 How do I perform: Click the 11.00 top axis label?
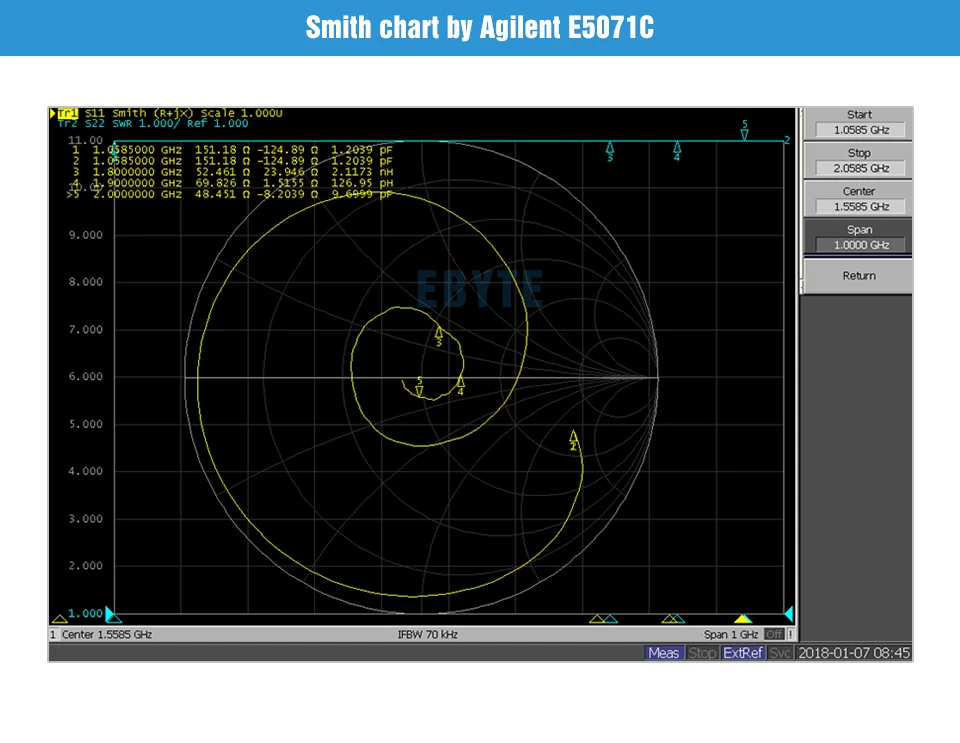coord(85,140)
